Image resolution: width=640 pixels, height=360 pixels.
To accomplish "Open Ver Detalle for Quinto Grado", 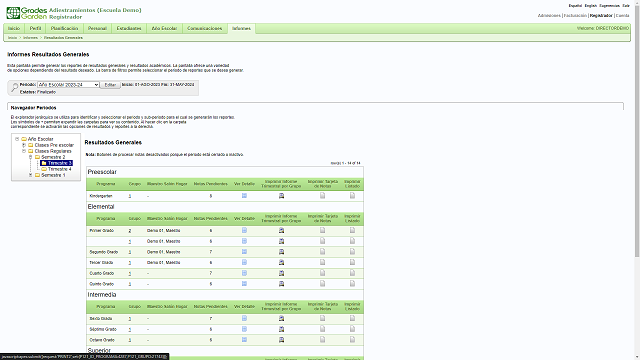I will click(244, 284).
